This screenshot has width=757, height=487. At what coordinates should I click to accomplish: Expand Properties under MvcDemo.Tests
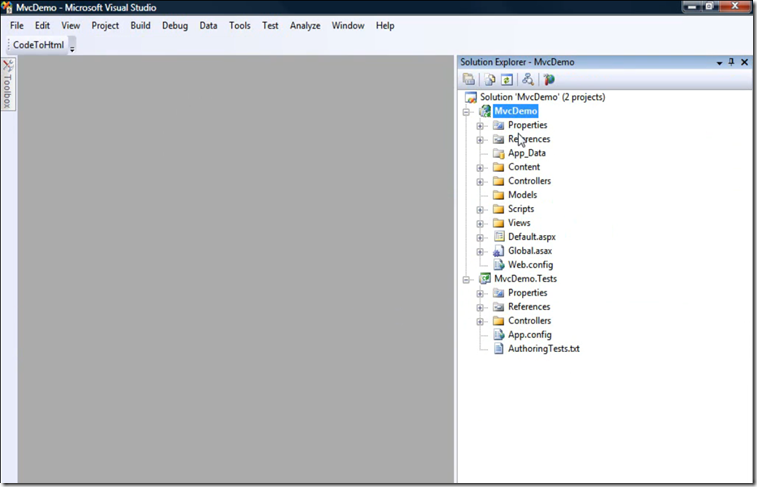tap(480, 294)
